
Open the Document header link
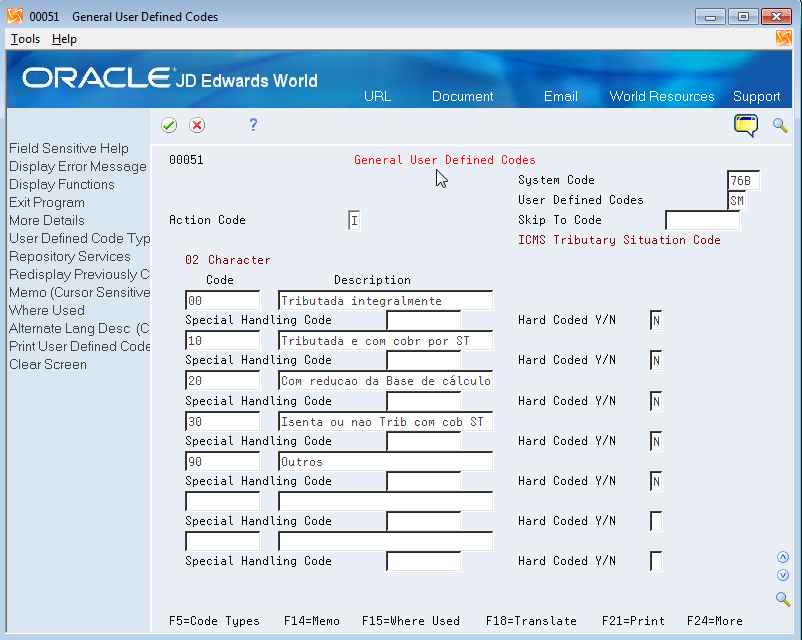462,96
